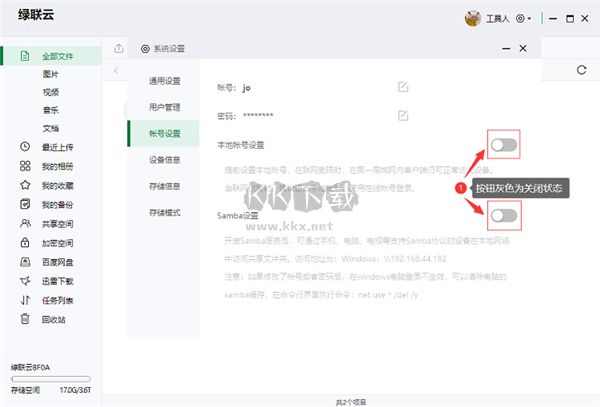Viewport: 600px width, 407px height.
Task: Click the refresh icon
Action: click(x=582, y=70)
